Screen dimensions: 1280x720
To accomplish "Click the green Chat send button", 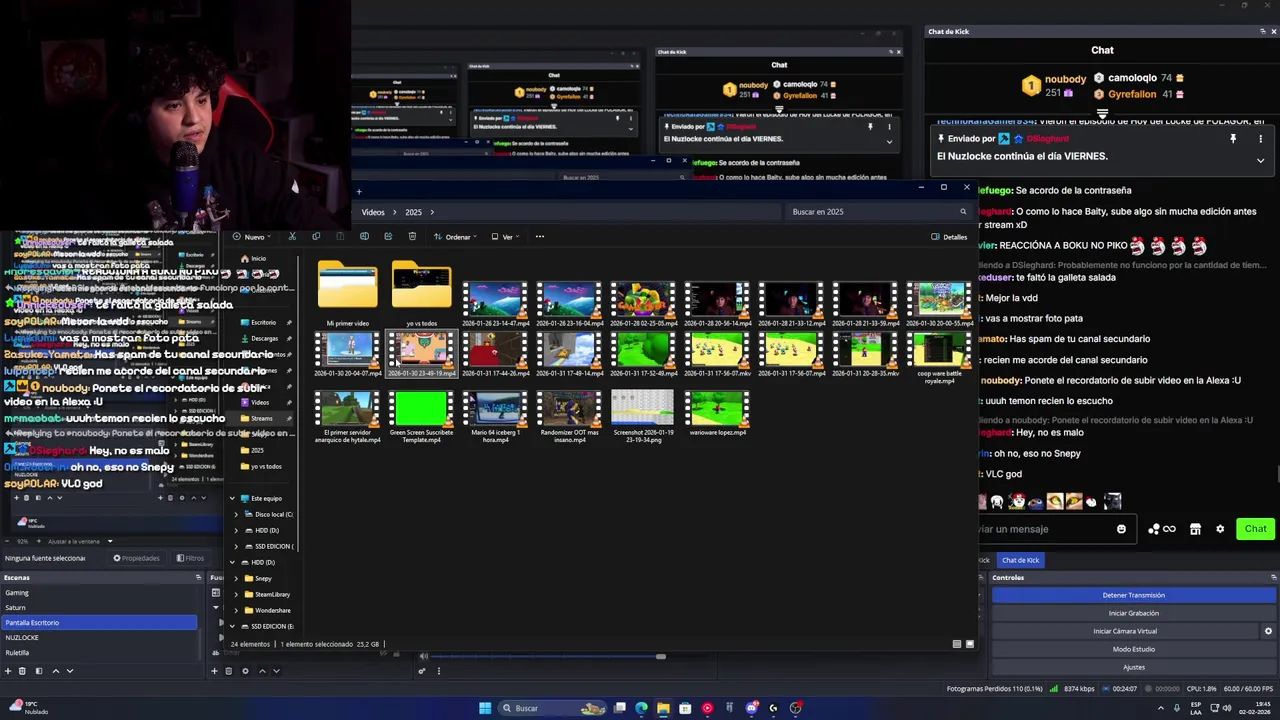I will tap(1255, 529).
